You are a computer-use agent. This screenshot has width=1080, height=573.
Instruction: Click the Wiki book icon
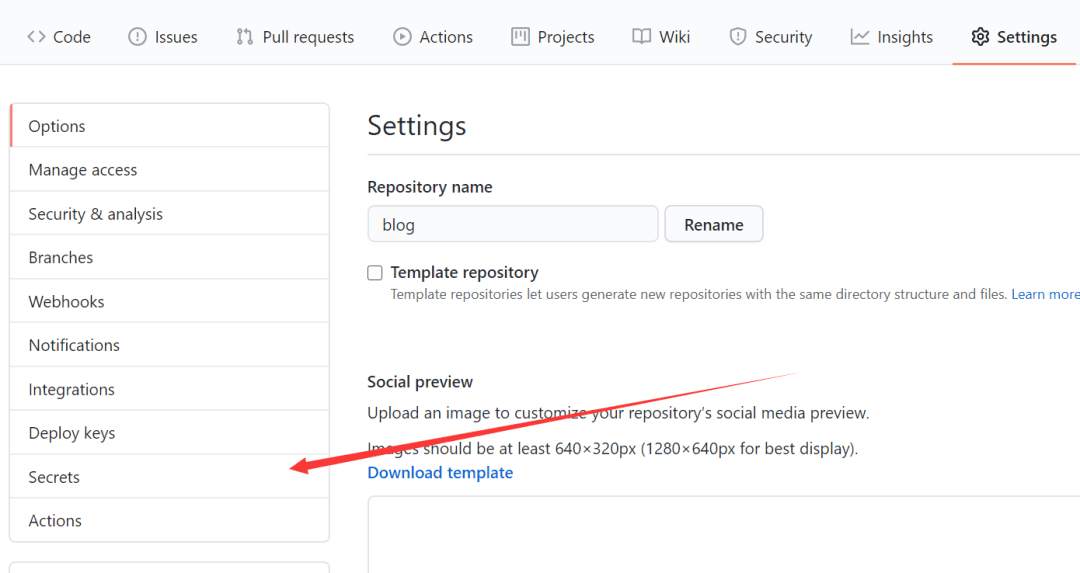[x=642, y=37]
